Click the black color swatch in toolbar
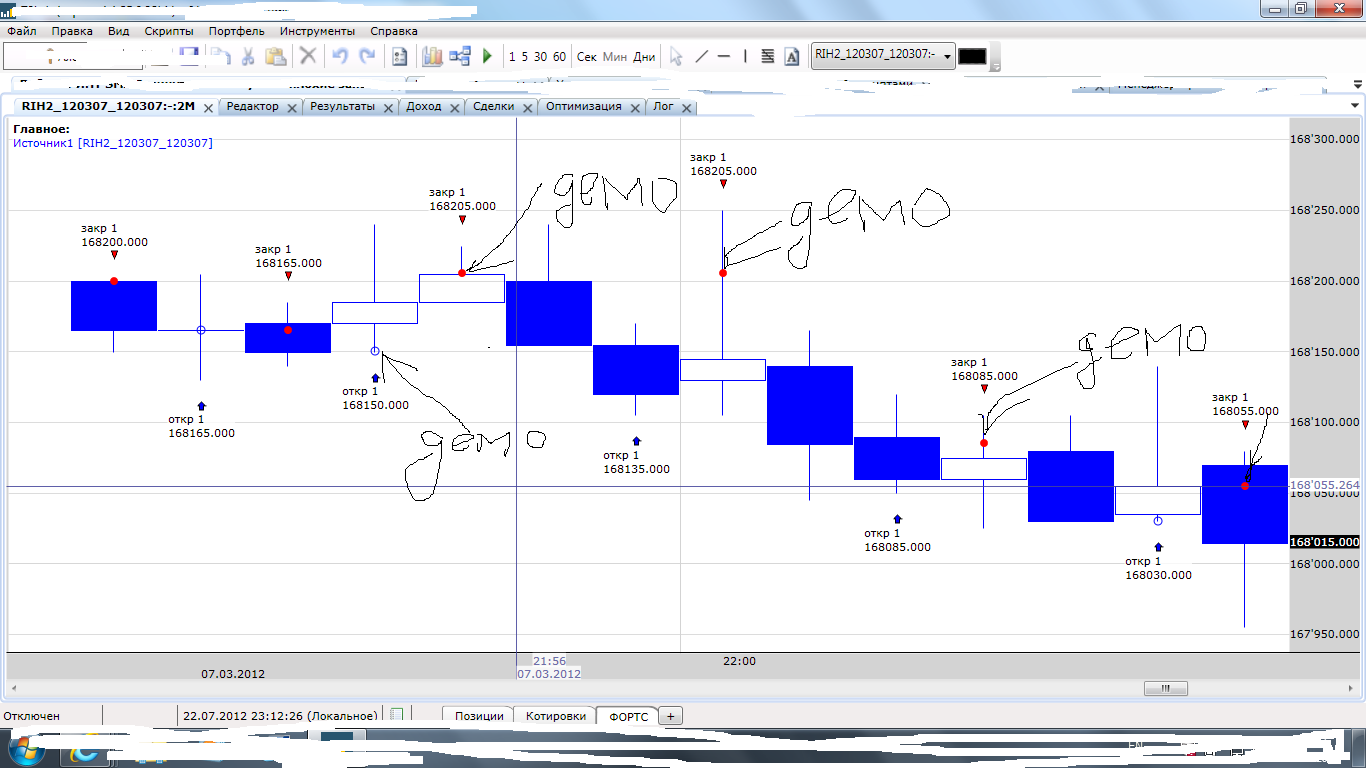1366x768 pixels. pos(972,57)
